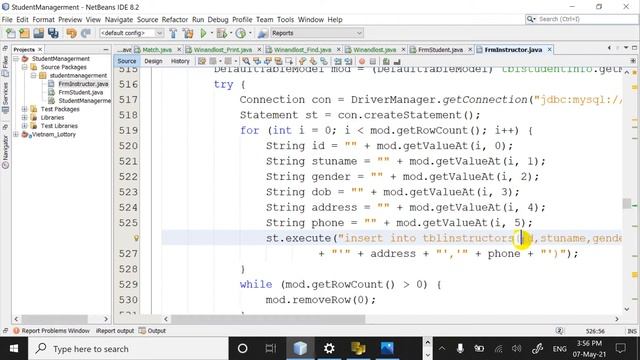Open Run Project dropdown arrow
The width and height of the screenshot is (640, 360).
[x=211, y=33]
